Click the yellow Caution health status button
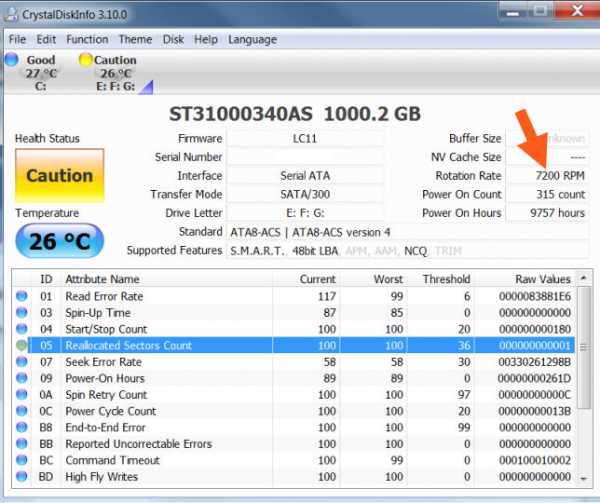The width and height of the screenshot is (600, 503). pyautogui.click(x=59, y=176)
